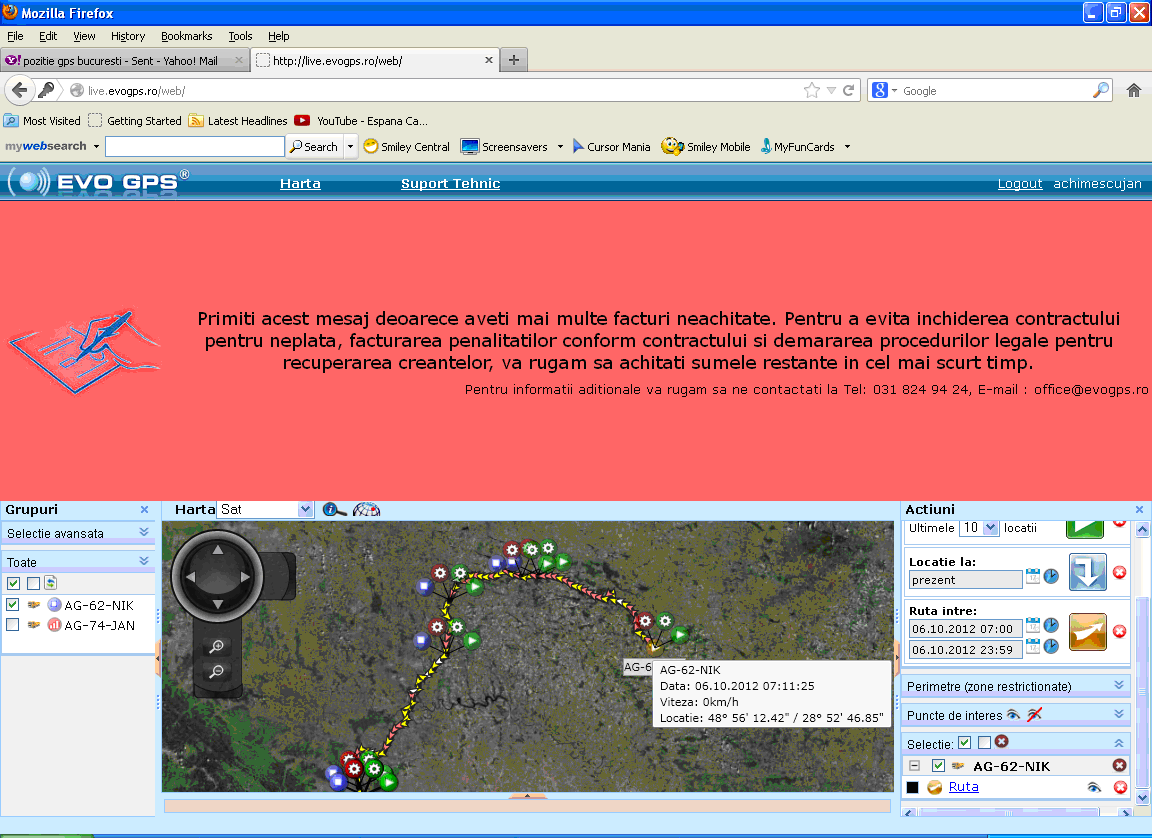
Task: Click the invert selection icon in Grupuri panel
Action: [51, 583]
